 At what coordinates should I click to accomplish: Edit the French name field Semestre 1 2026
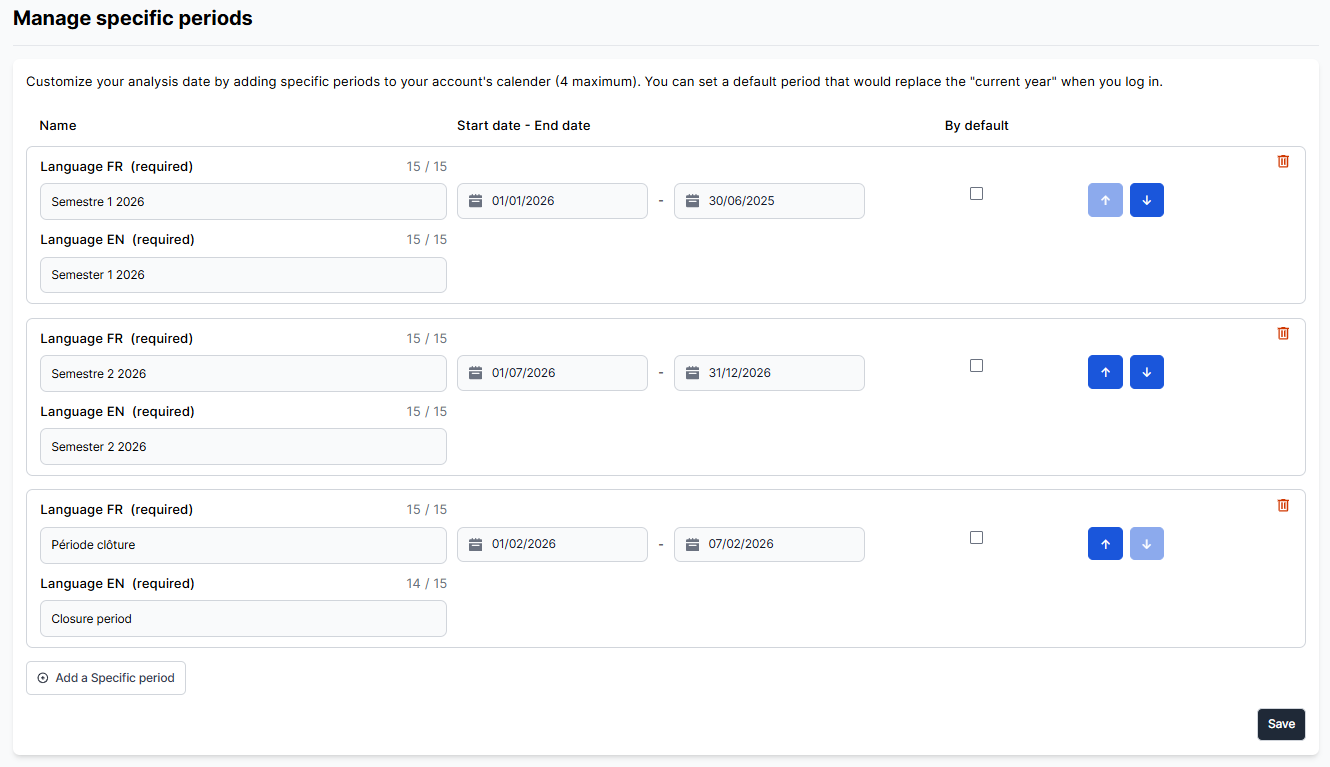tap(243, 202)
